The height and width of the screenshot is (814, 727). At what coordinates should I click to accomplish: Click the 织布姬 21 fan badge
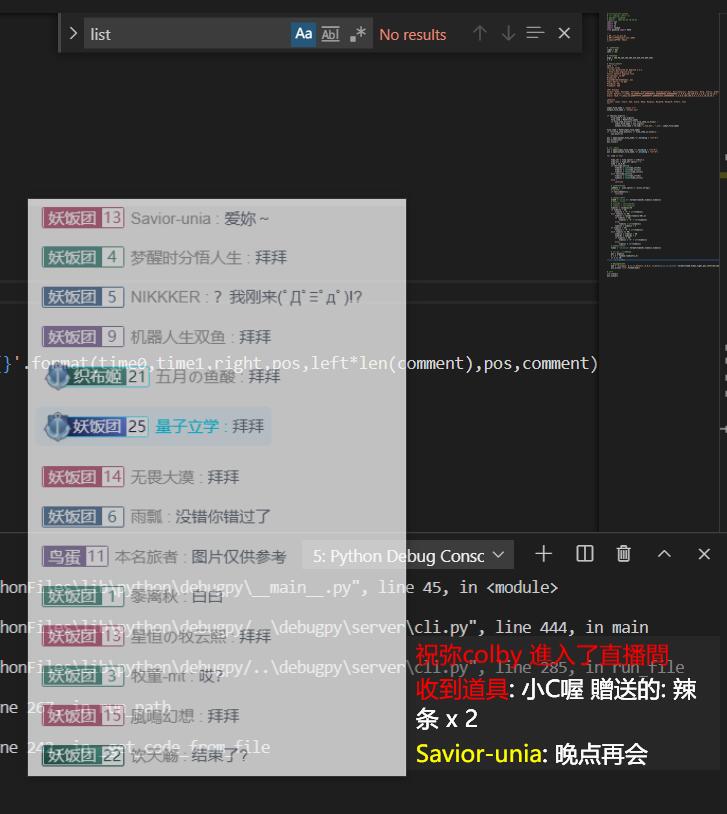click(x=97, y=377)
